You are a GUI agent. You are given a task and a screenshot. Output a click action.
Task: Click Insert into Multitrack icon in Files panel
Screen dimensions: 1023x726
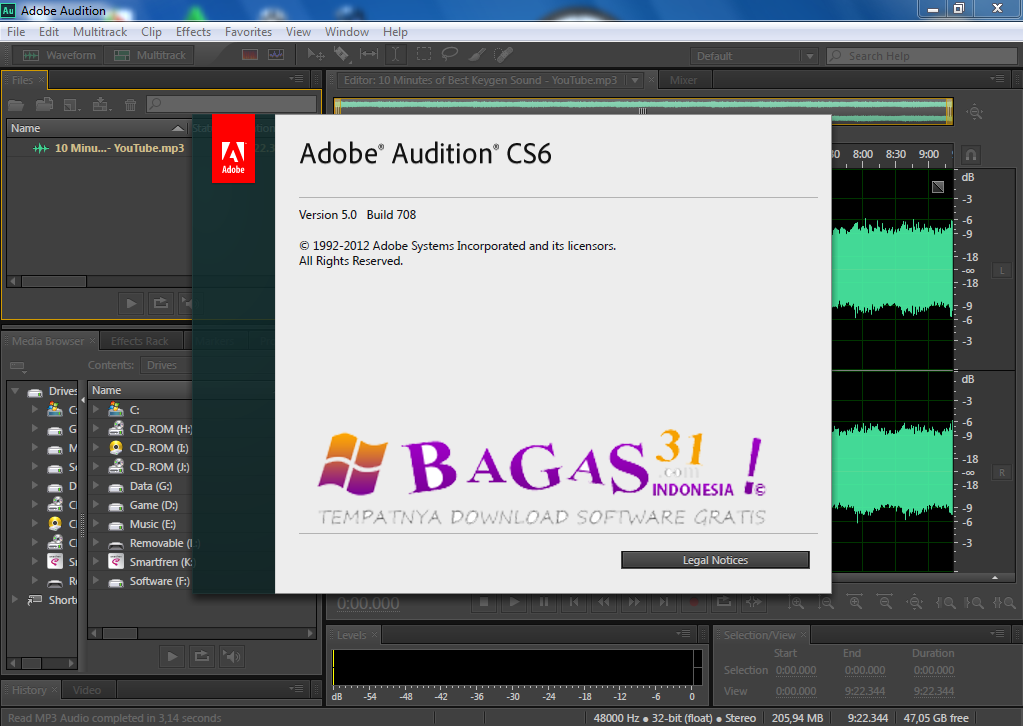101,104
